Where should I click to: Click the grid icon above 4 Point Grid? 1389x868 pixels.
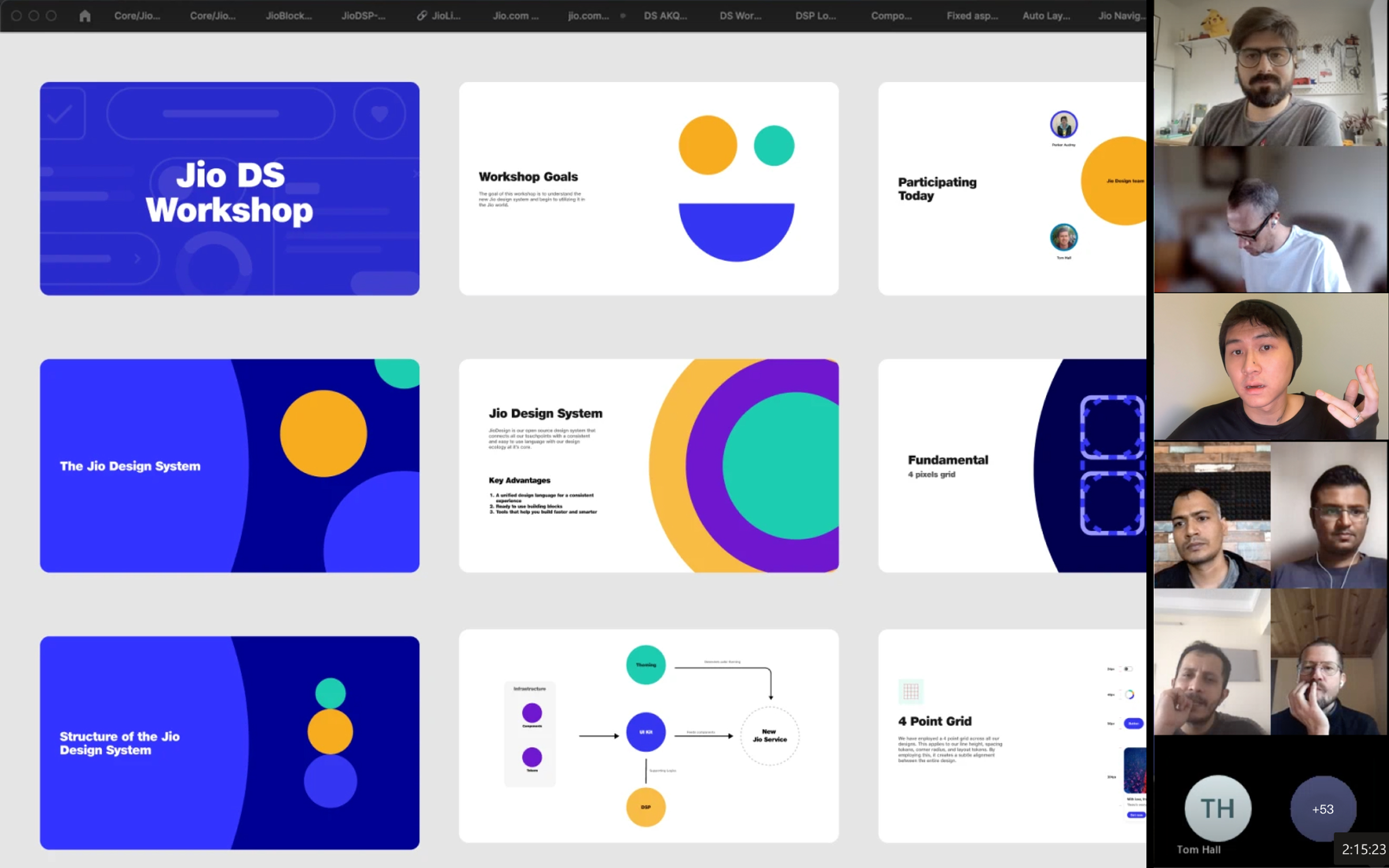pos(910,691)
